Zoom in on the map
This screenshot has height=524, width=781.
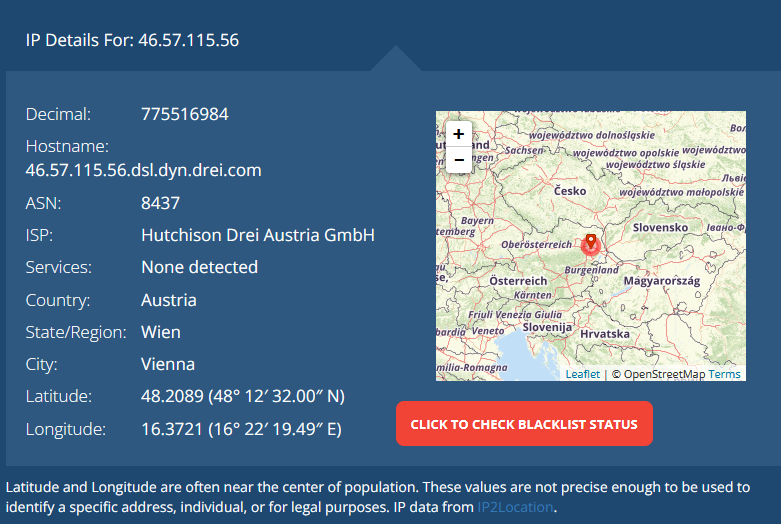(458, 134)
